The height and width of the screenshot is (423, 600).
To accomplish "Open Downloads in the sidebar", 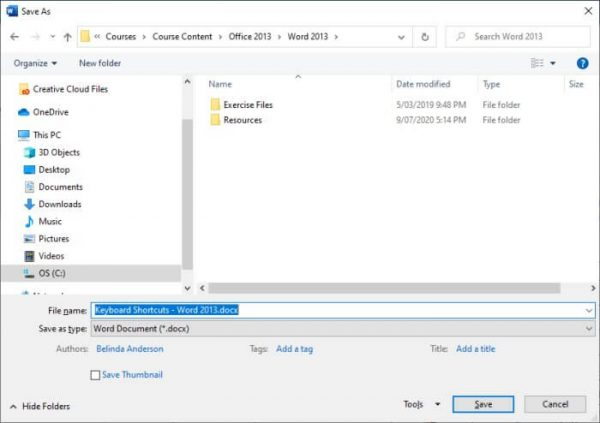I will click(52, 204).
